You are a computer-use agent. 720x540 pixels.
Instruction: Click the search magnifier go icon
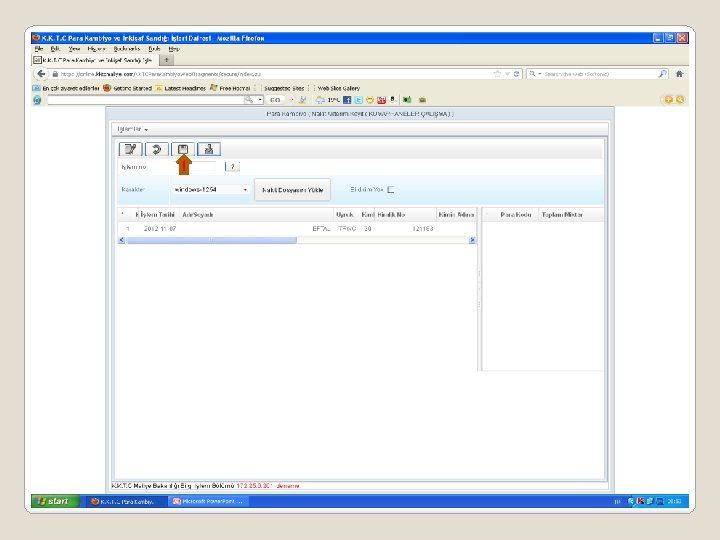[663, 74]
